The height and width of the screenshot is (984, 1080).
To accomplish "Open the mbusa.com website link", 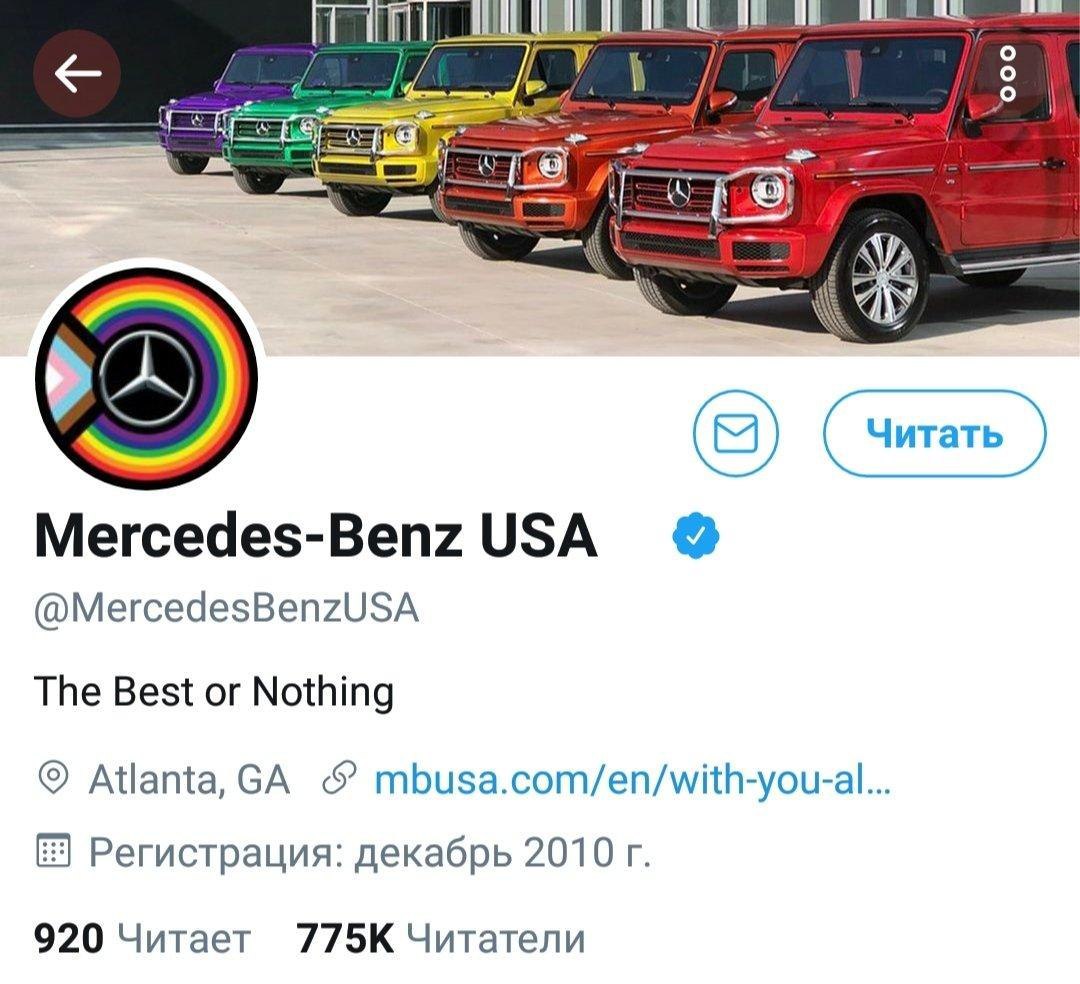I will [632, 780].
